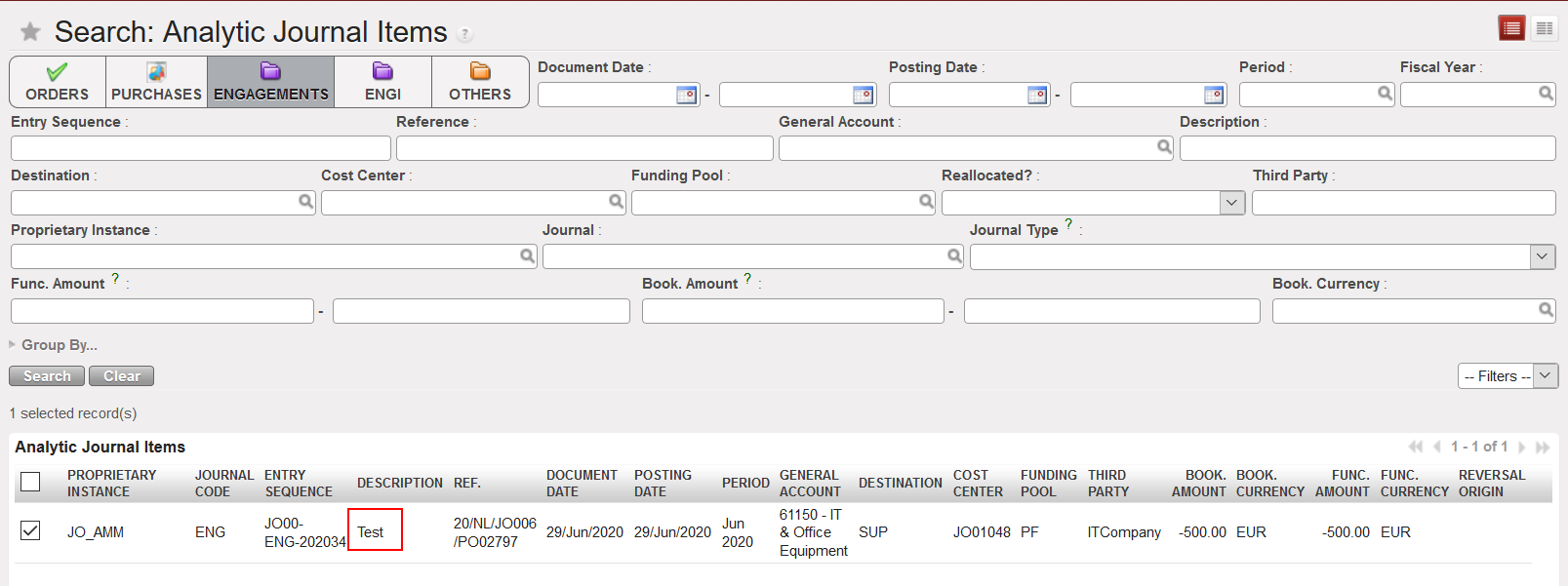Click the Fiscal Year search magnifier
This screenshot has height=586, width=1568.
(x=1546, y=94)
